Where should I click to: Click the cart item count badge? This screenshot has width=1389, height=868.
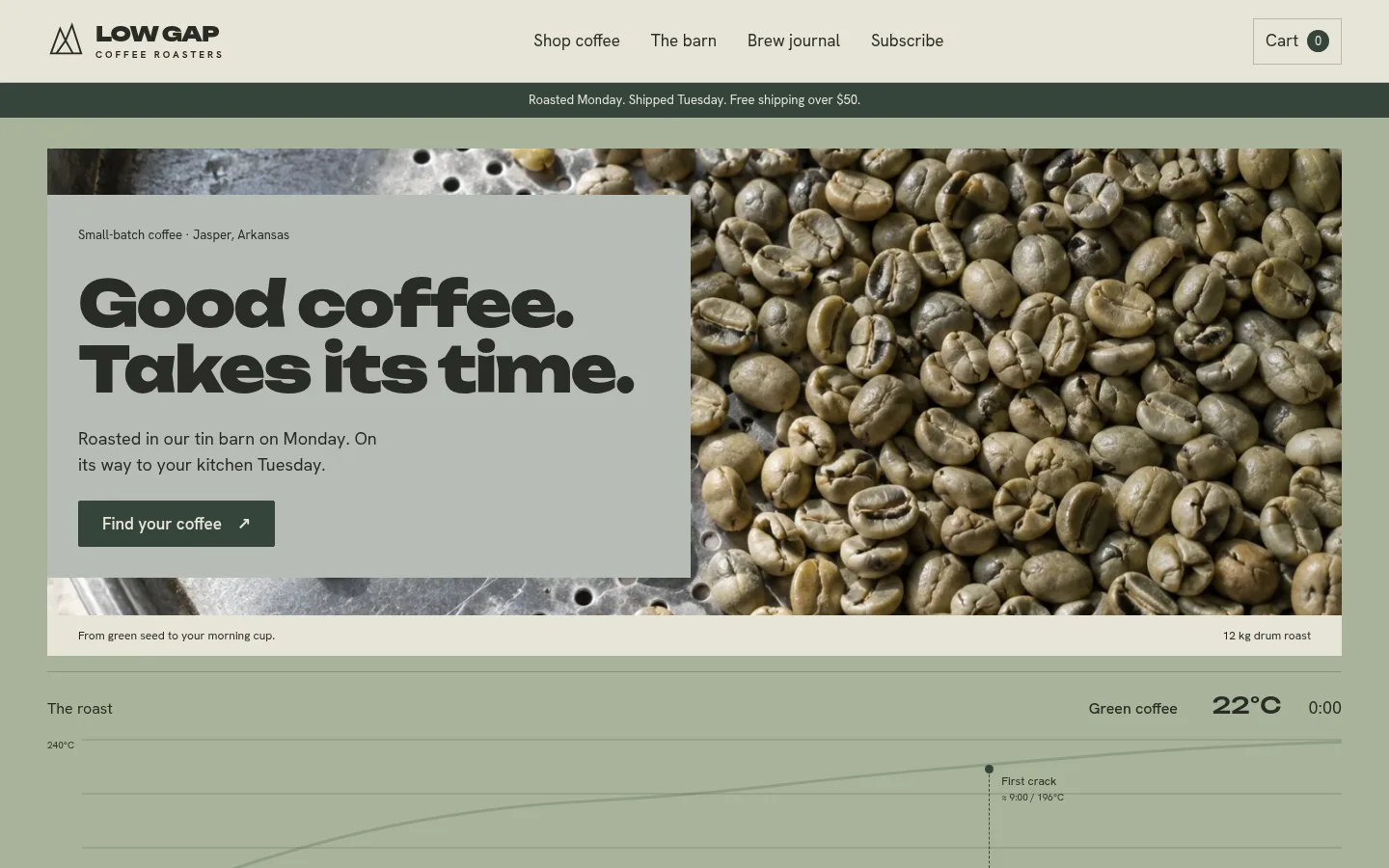click(1318, 41)
